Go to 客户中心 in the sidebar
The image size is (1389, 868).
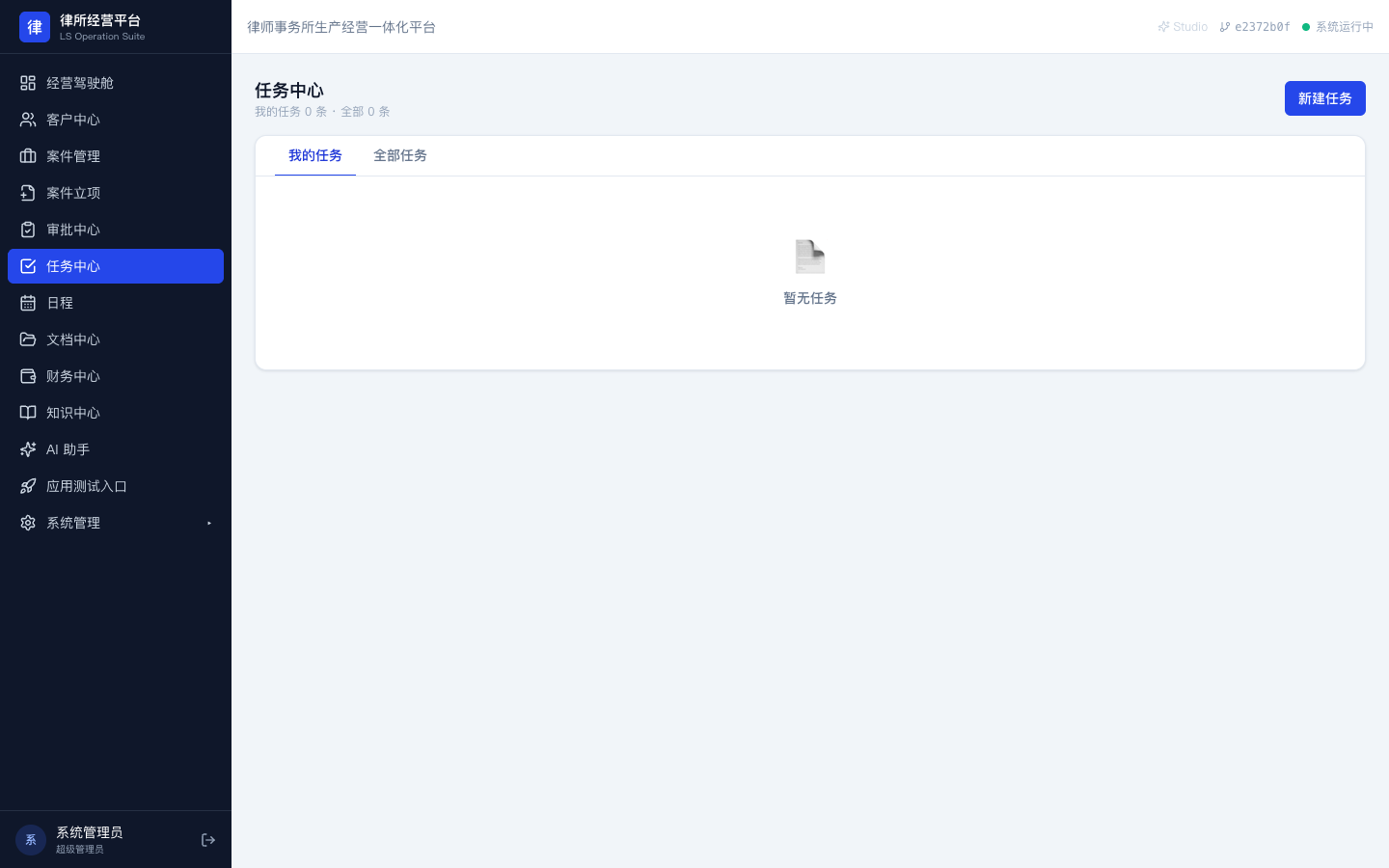tap(116, 120)
